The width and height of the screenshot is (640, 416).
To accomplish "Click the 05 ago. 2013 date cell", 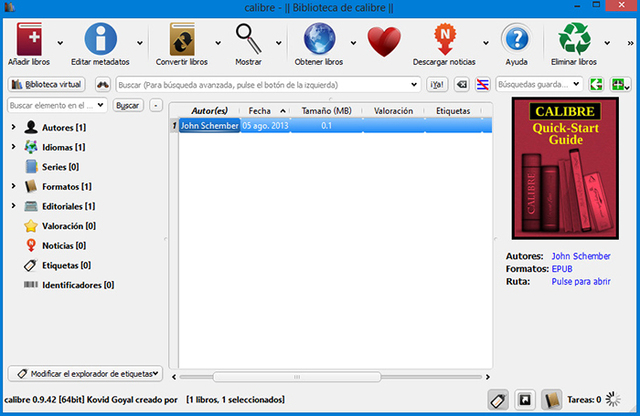I will click(265, 125).
